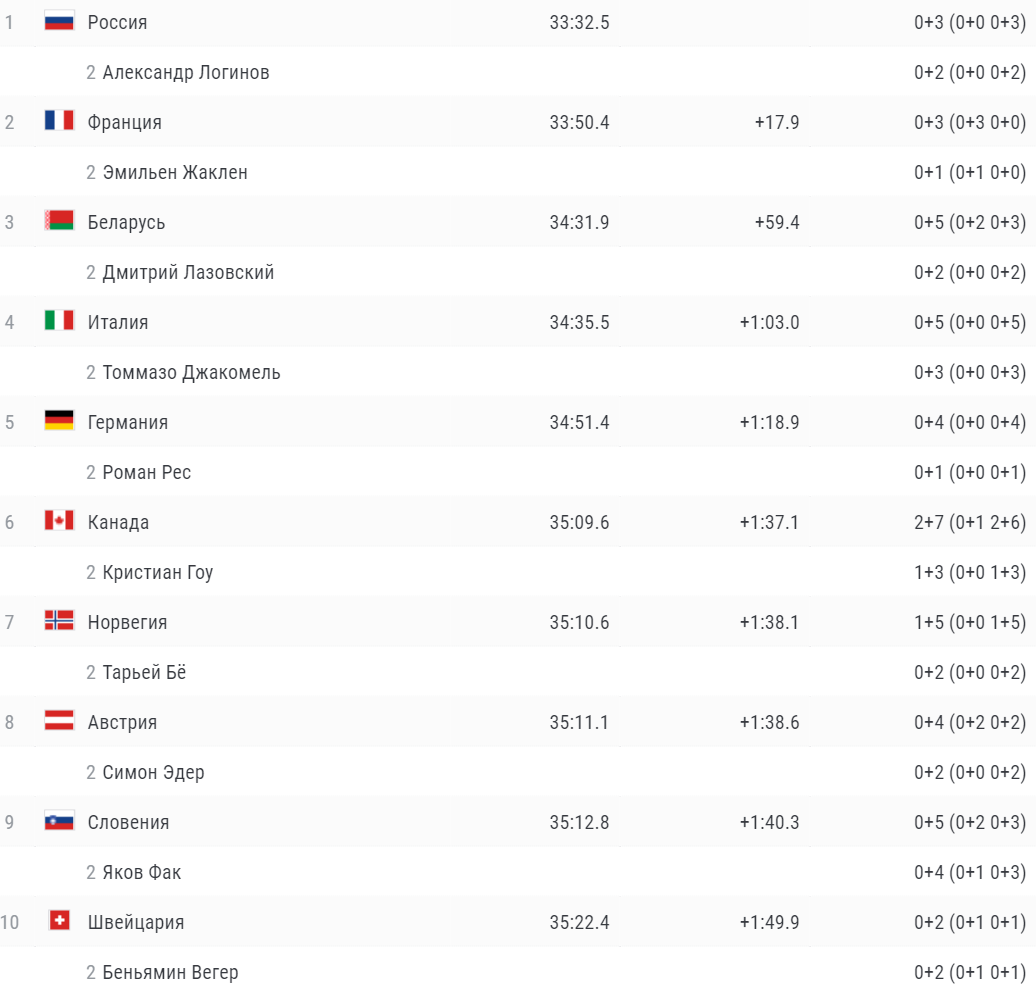
Task: Click the Norway flag icon
Action: pyautogui.click(x=59, y=621)
